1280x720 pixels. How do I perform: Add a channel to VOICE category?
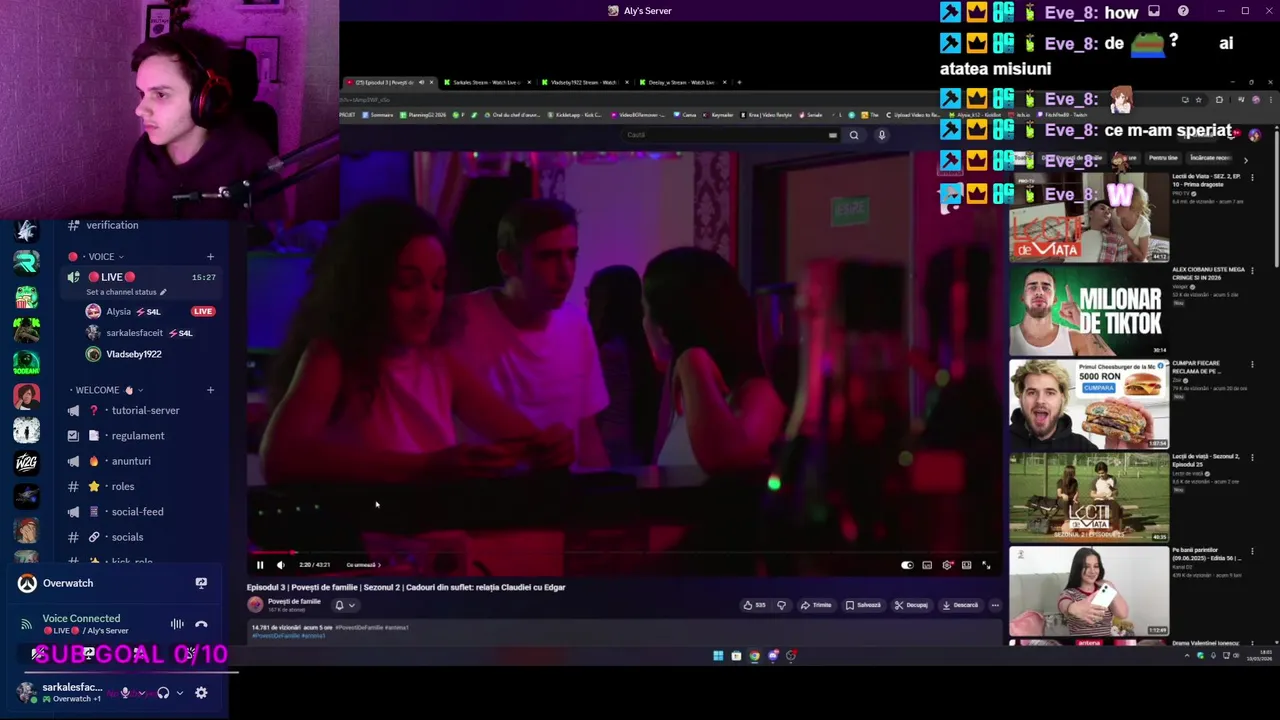click(210, 257)
